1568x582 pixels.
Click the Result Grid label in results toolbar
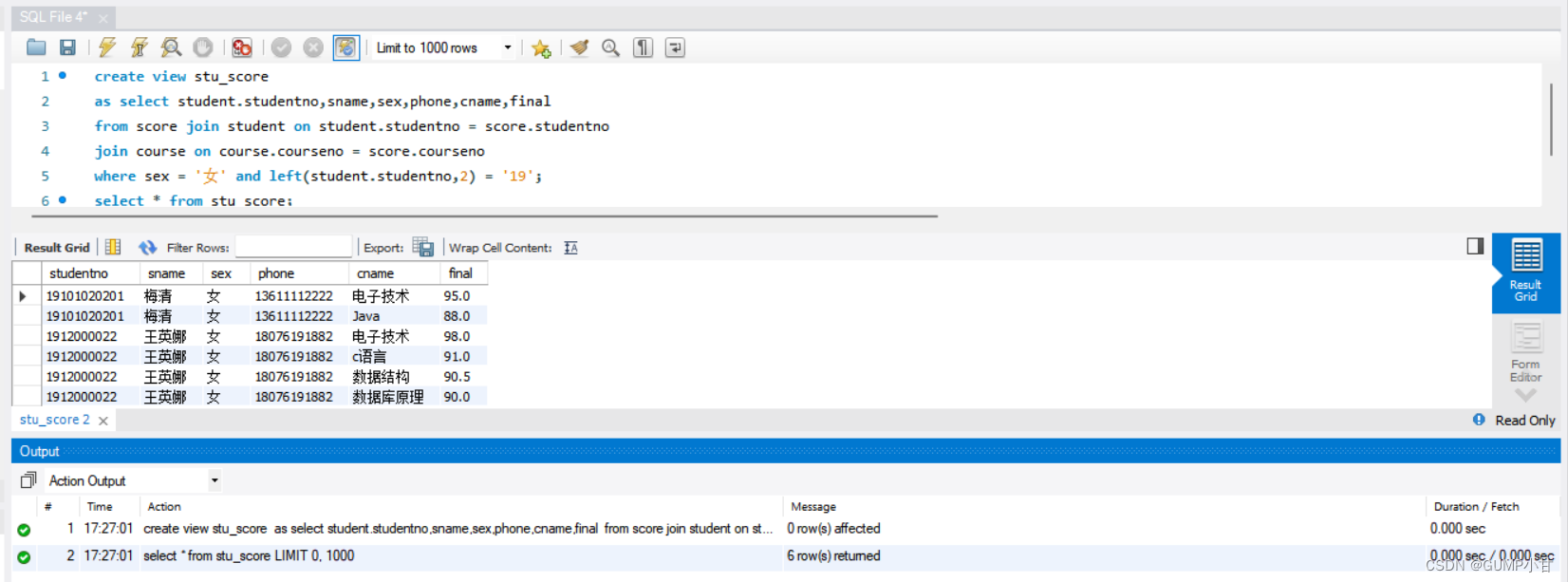pyautogui.click(x=57, y=248)
